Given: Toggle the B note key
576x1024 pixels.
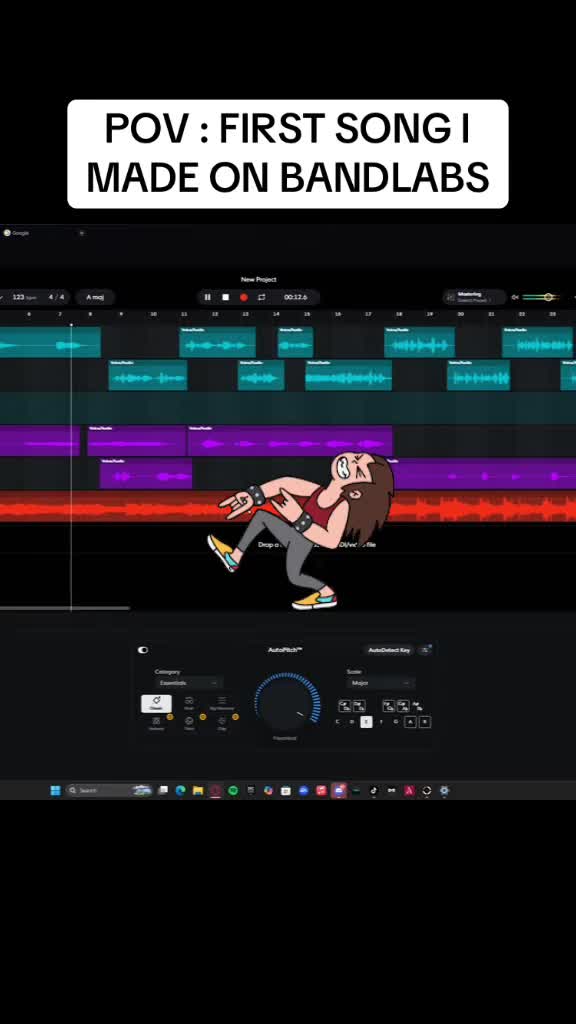Looking at the screenshot, I should pyautogui.click(x=424, y=722).
